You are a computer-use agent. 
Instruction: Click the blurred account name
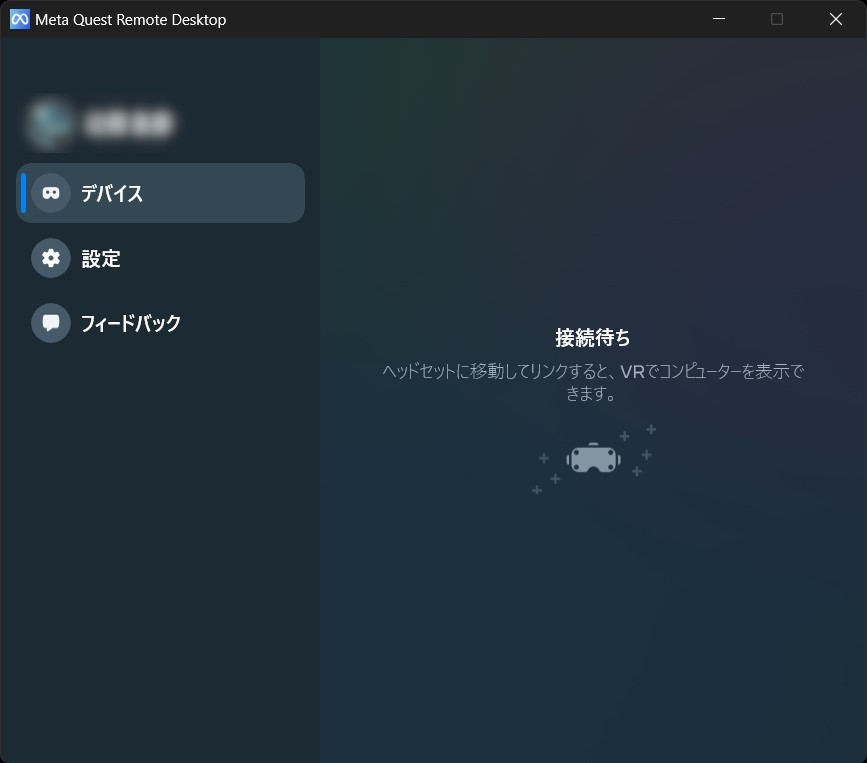pyautogui.click(x=130, y=122)
